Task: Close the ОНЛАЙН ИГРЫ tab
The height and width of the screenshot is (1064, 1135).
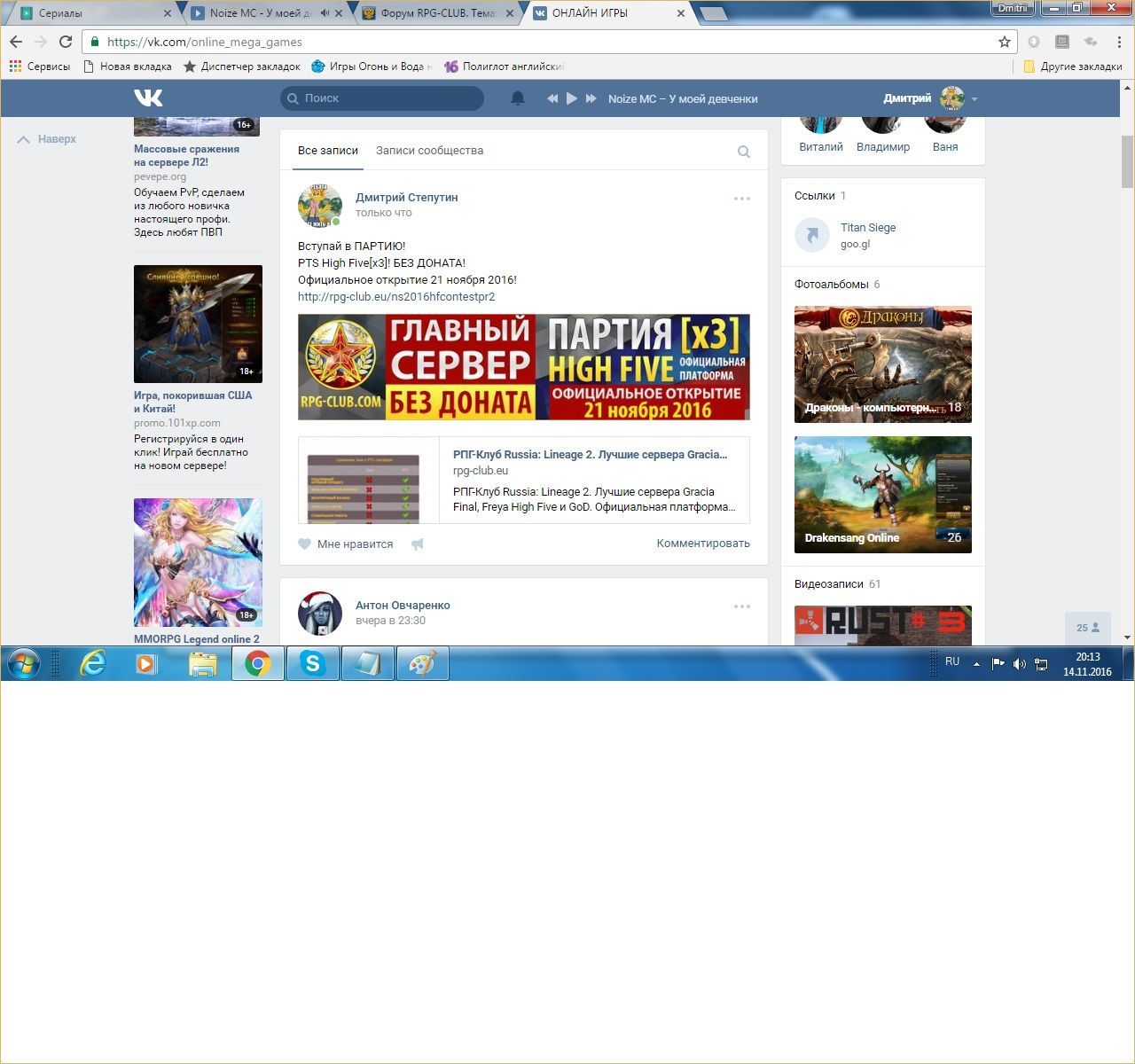Action: [x=681, y=13]
